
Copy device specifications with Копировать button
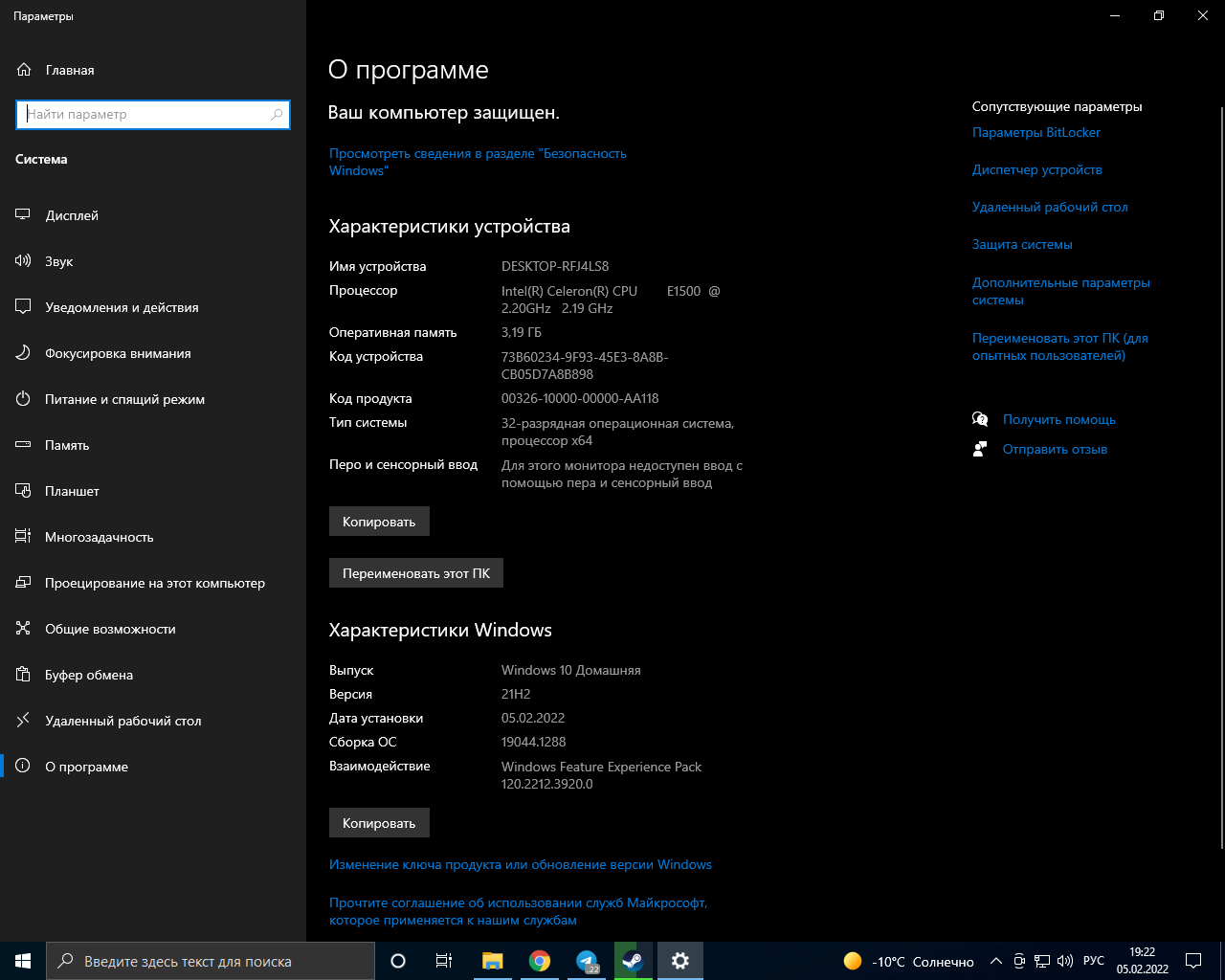click(x=379, y=522)
